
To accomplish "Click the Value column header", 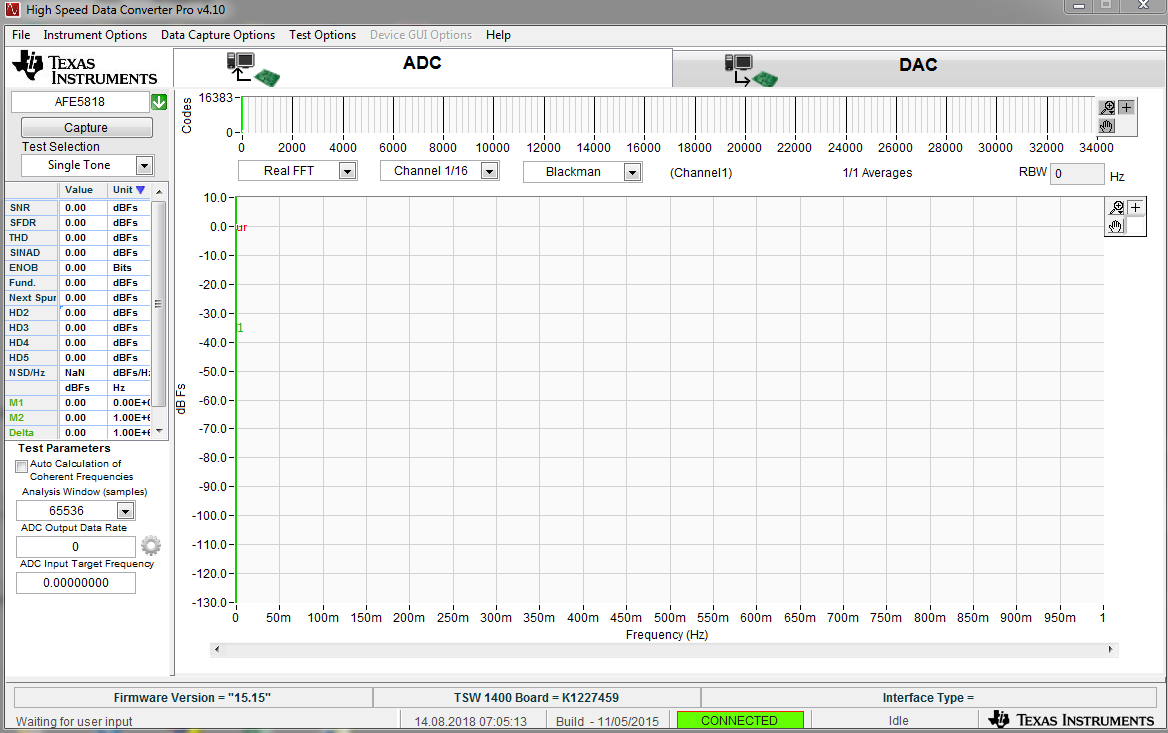I will click(79, 190).
